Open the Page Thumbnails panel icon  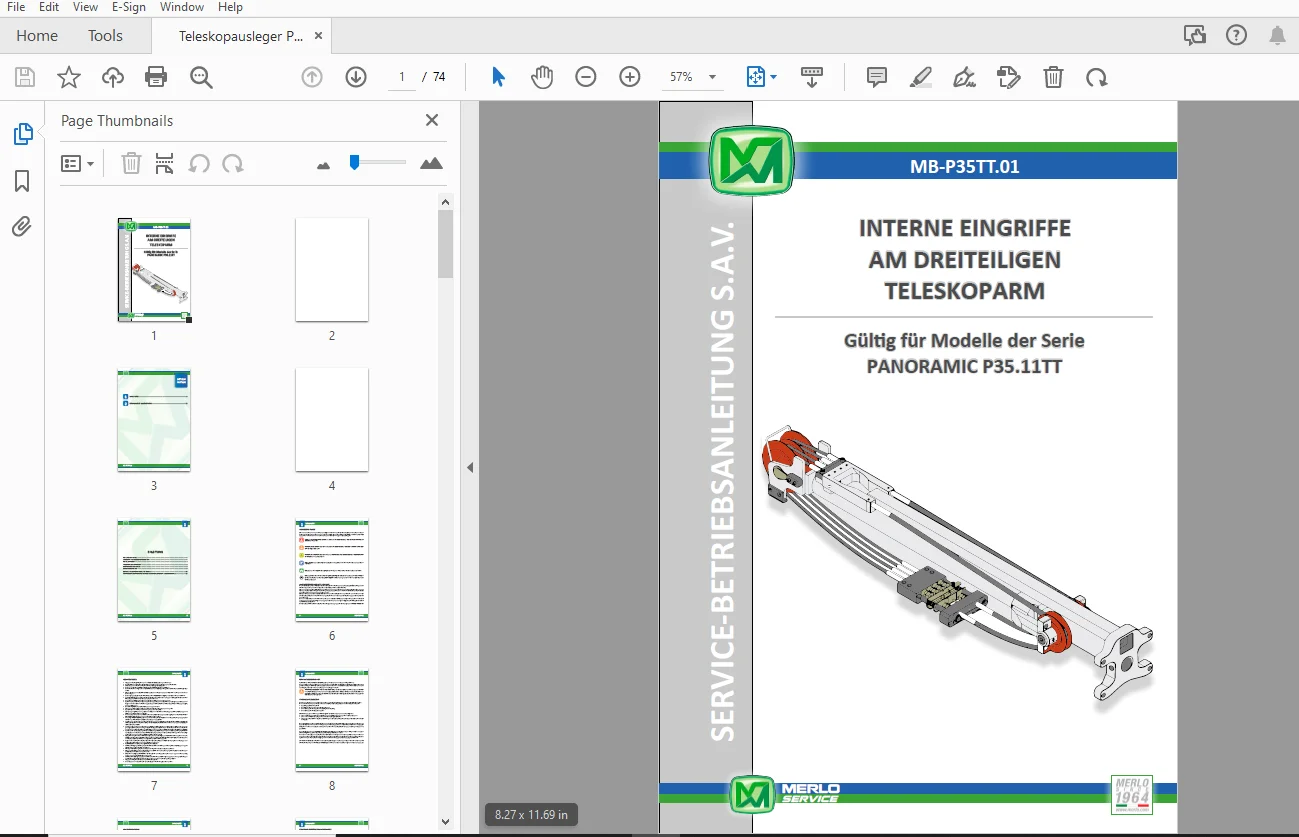coord(22,134)
